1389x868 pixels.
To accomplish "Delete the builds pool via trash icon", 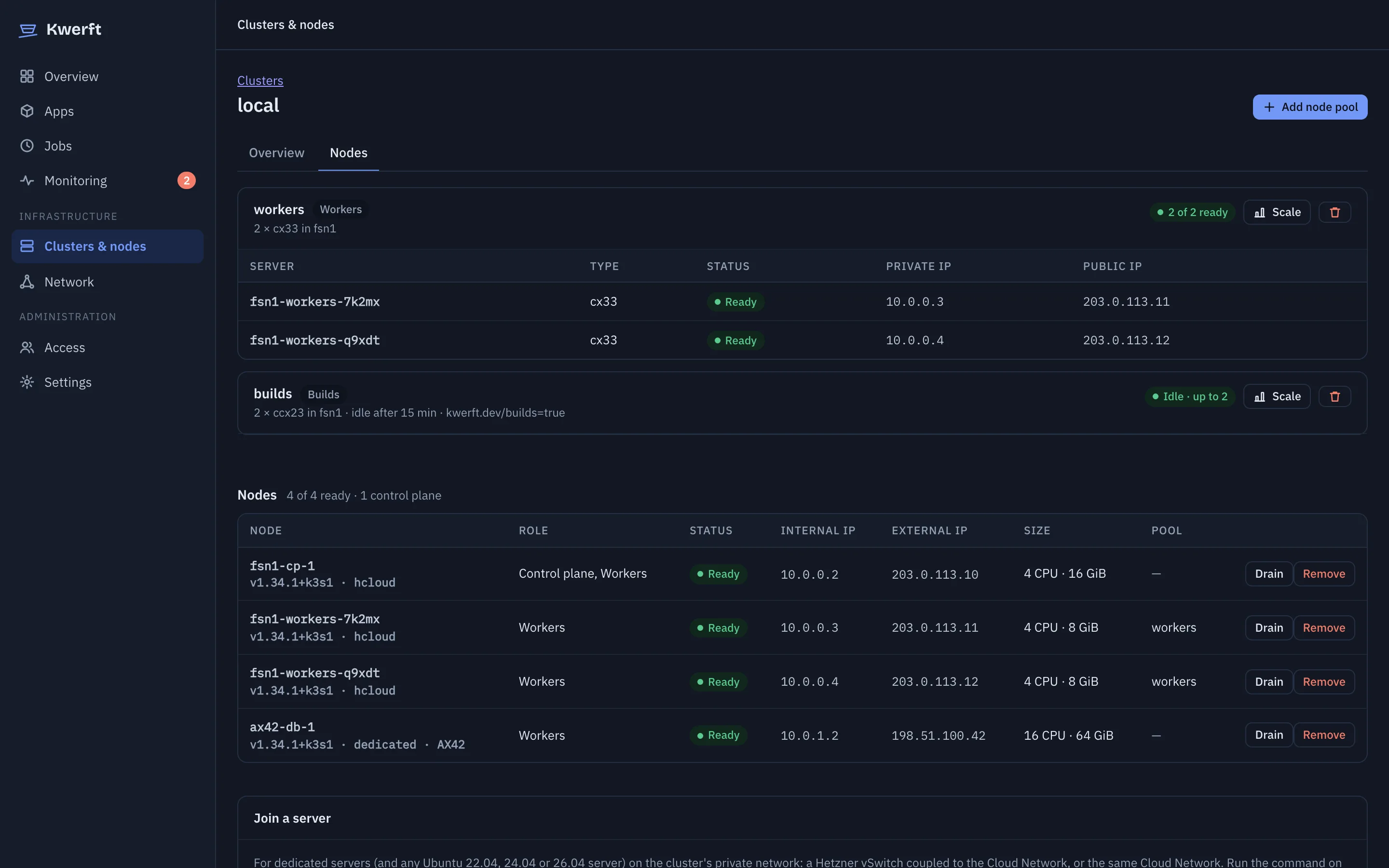I will (x=1335, y=397).
